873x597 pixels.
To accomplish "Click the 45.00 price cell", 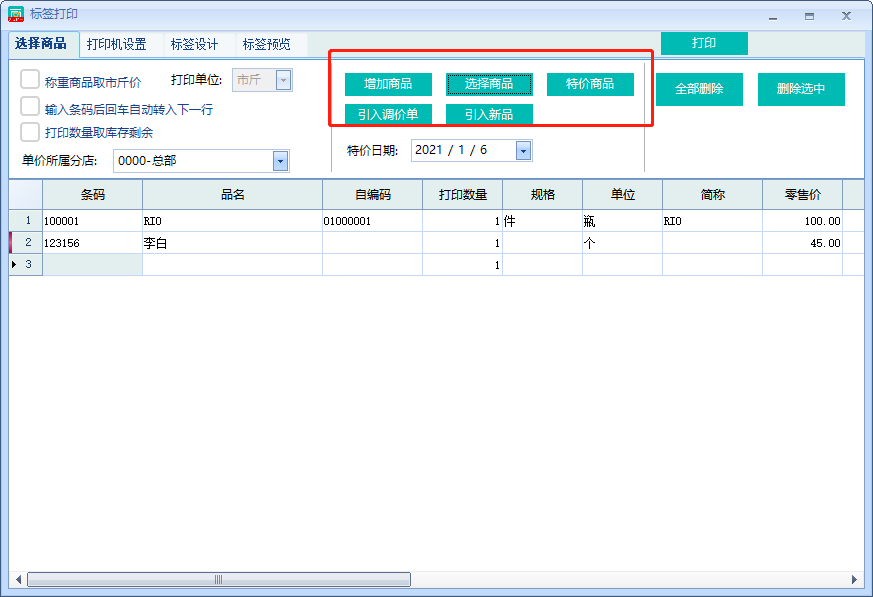I will (x=802, y=243).
